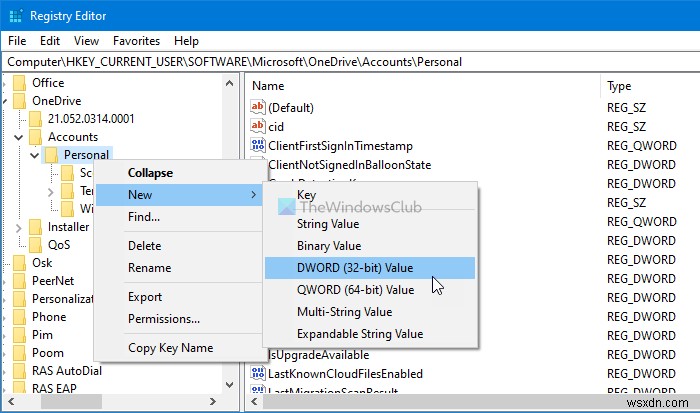The image size is (700, 413).
Task: Expand the Te subkey under Personal
Action: point(50,192)
